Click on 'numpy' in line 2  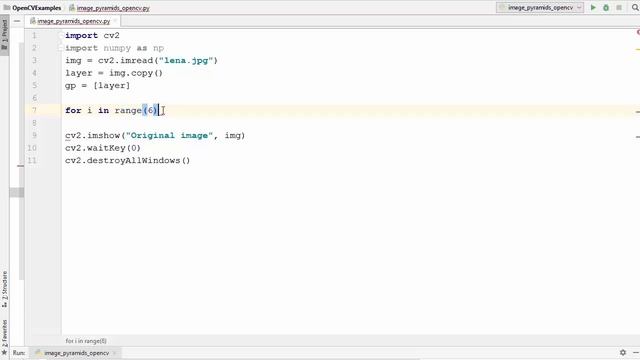point(117,48)
